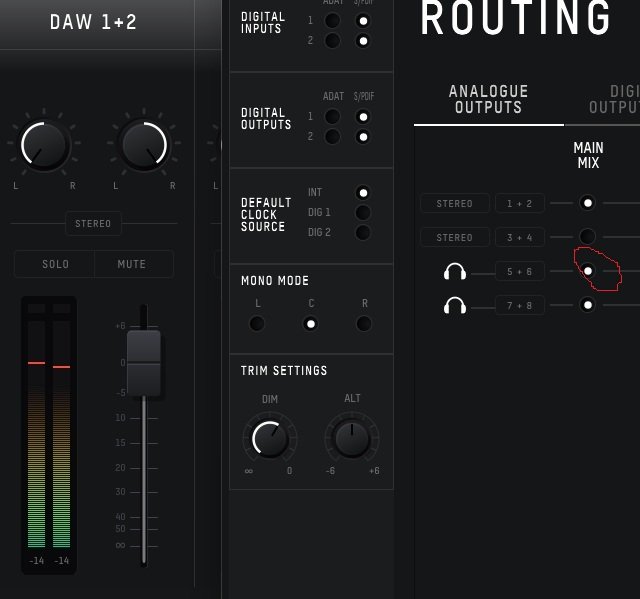Toggle Main Mix routing for 7 + 8
The image size is (640, 599).
point(588,304)
